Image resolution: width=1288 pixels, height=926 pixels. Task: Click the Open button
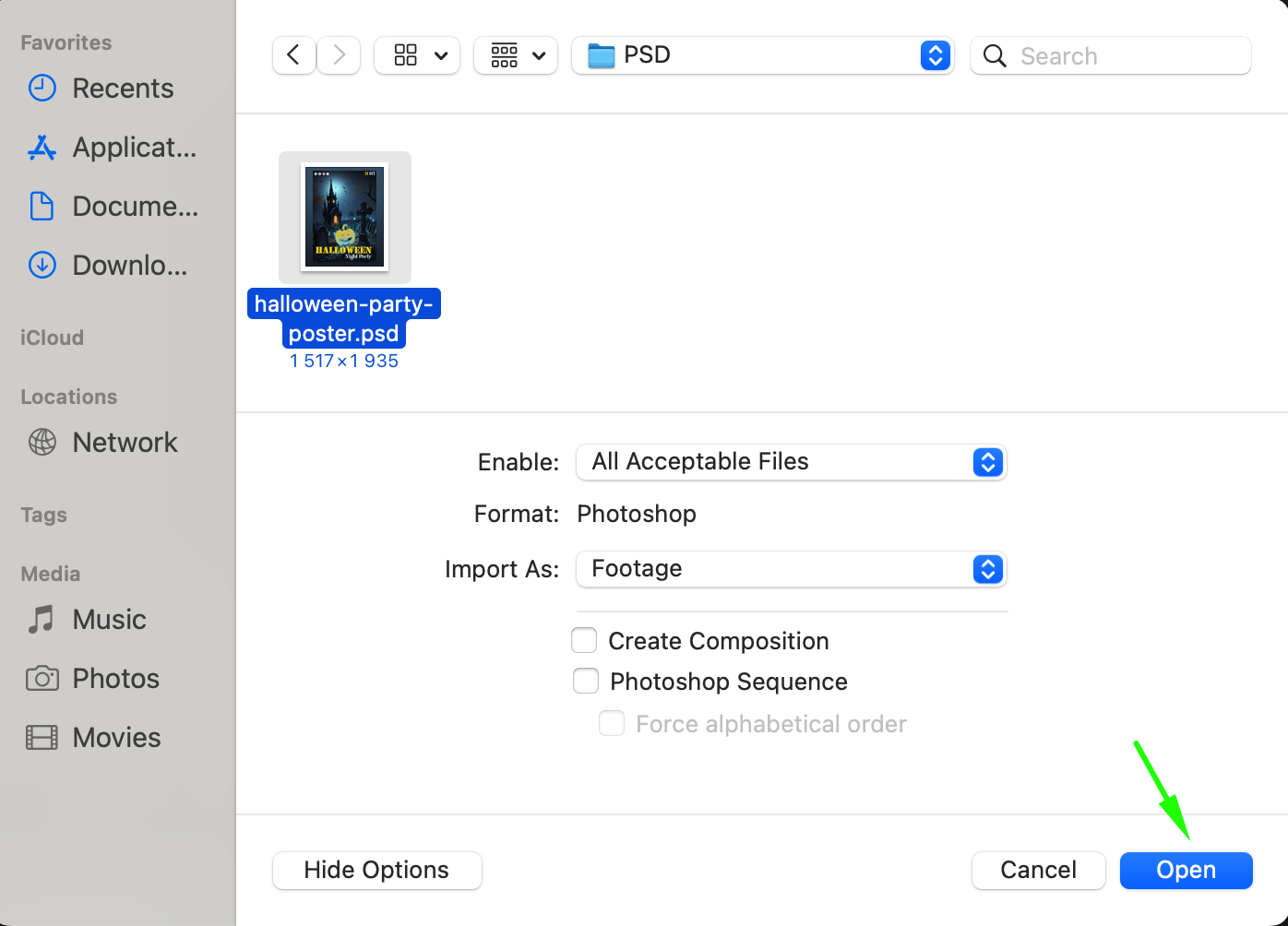[1186, 870]
